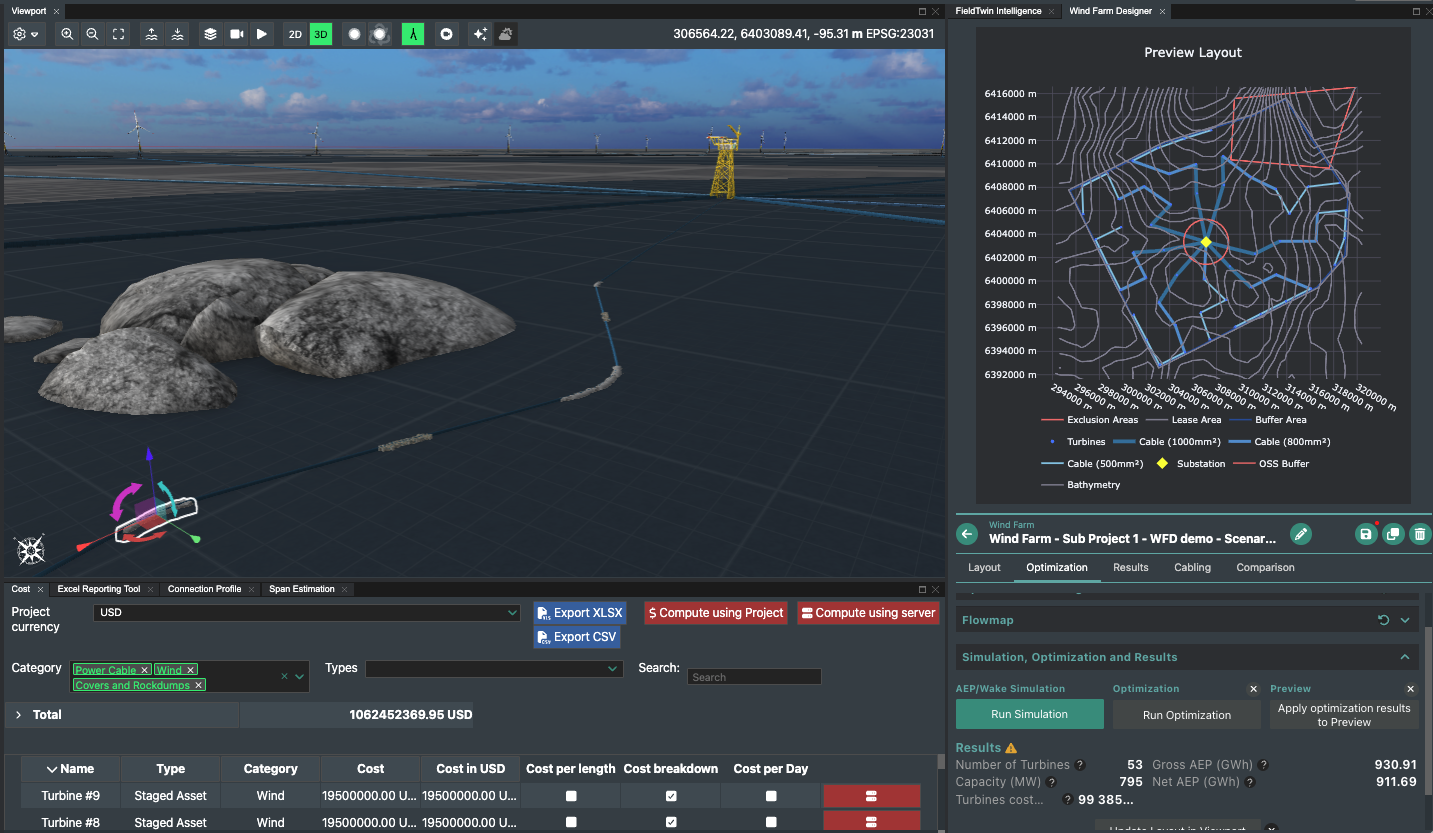Viewport: 1433px width, 833px height.
Task: Click the camera icon in viewport toolbar
Action: pos(236,34)
